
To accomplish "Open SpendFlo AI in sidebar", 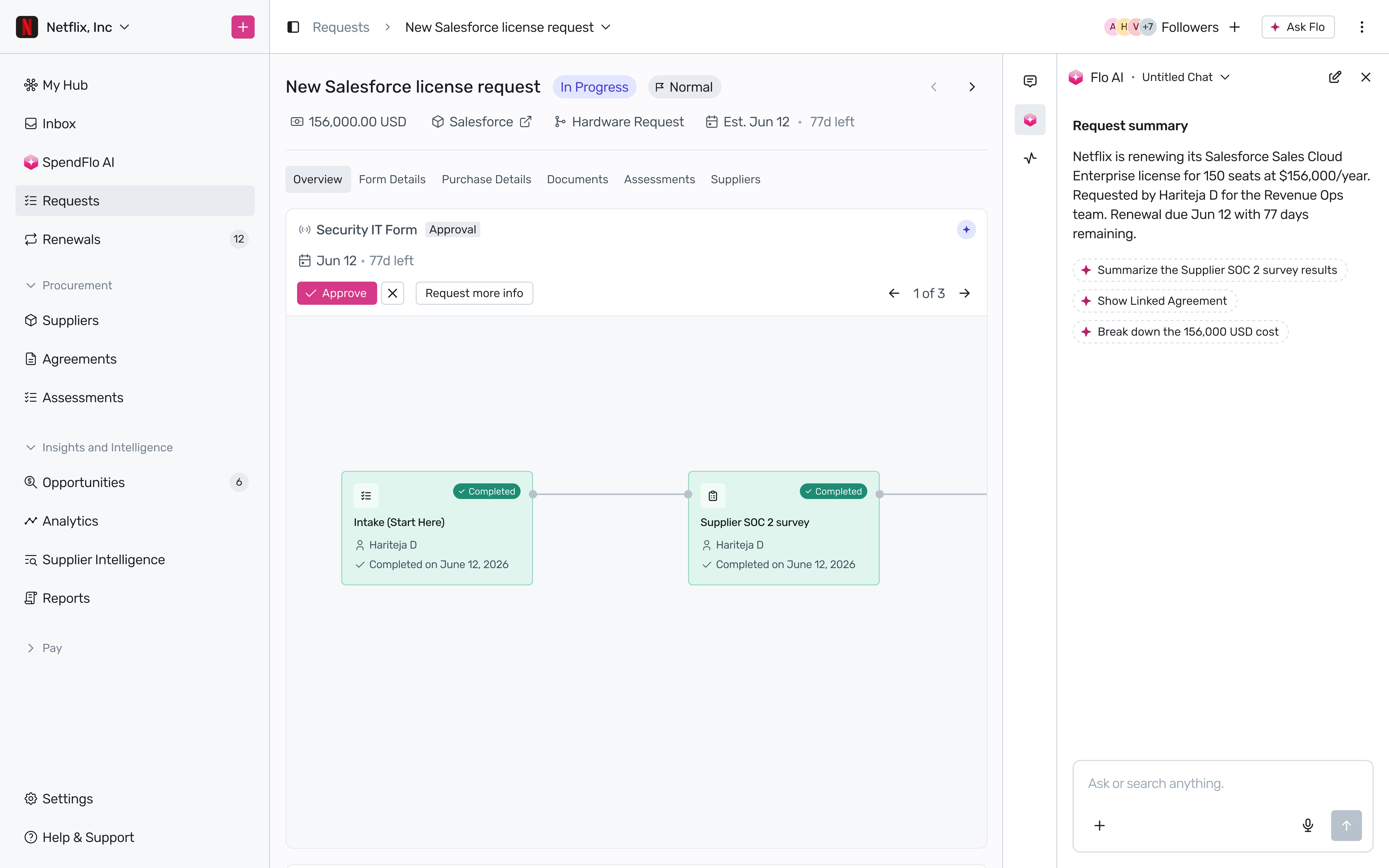I will [135, 162].
